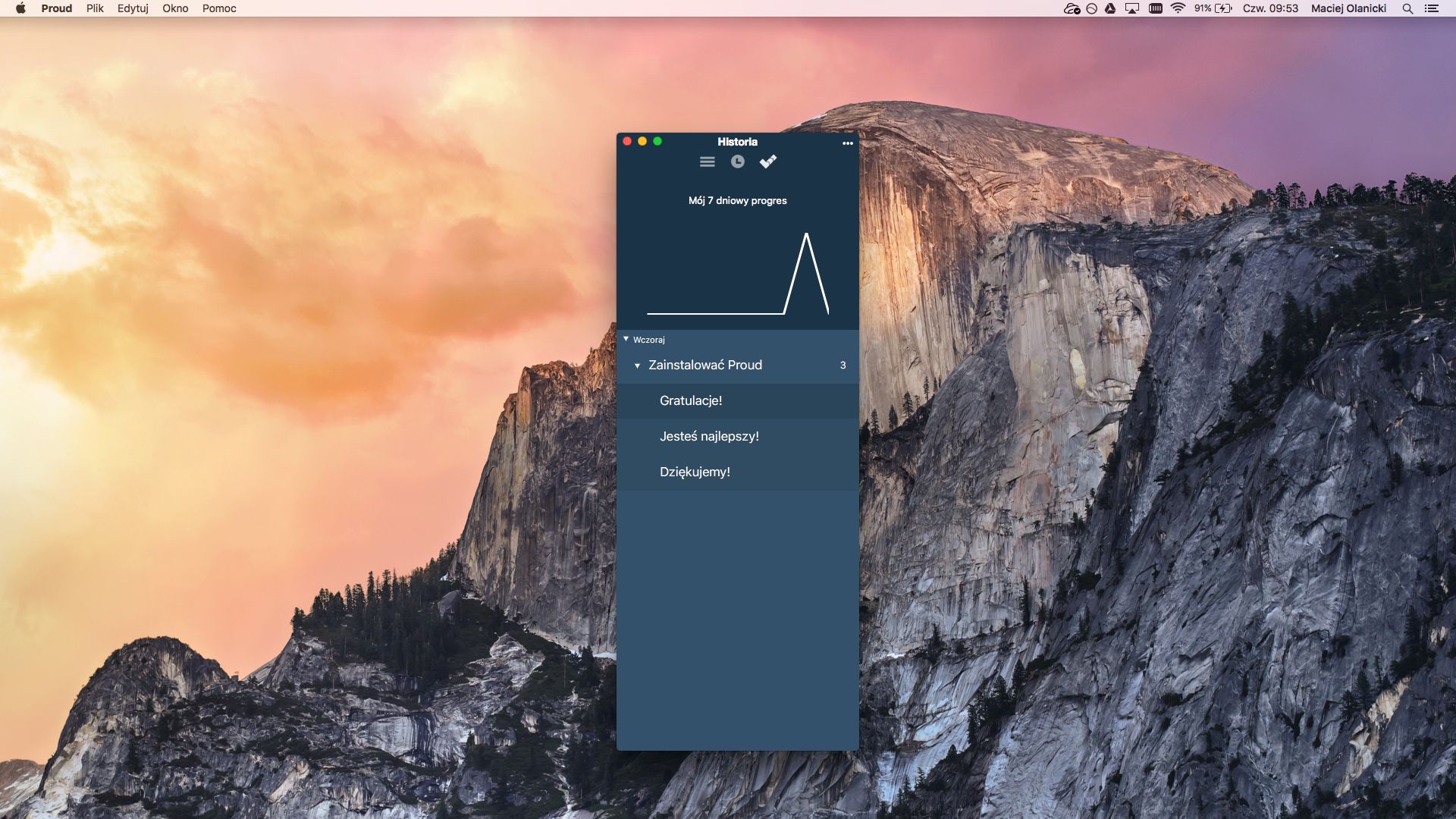The width and height of the screenshot is (1456, 819).
Task: Open the three-dot options menu in the Historia window
Action: pos(847,143)
